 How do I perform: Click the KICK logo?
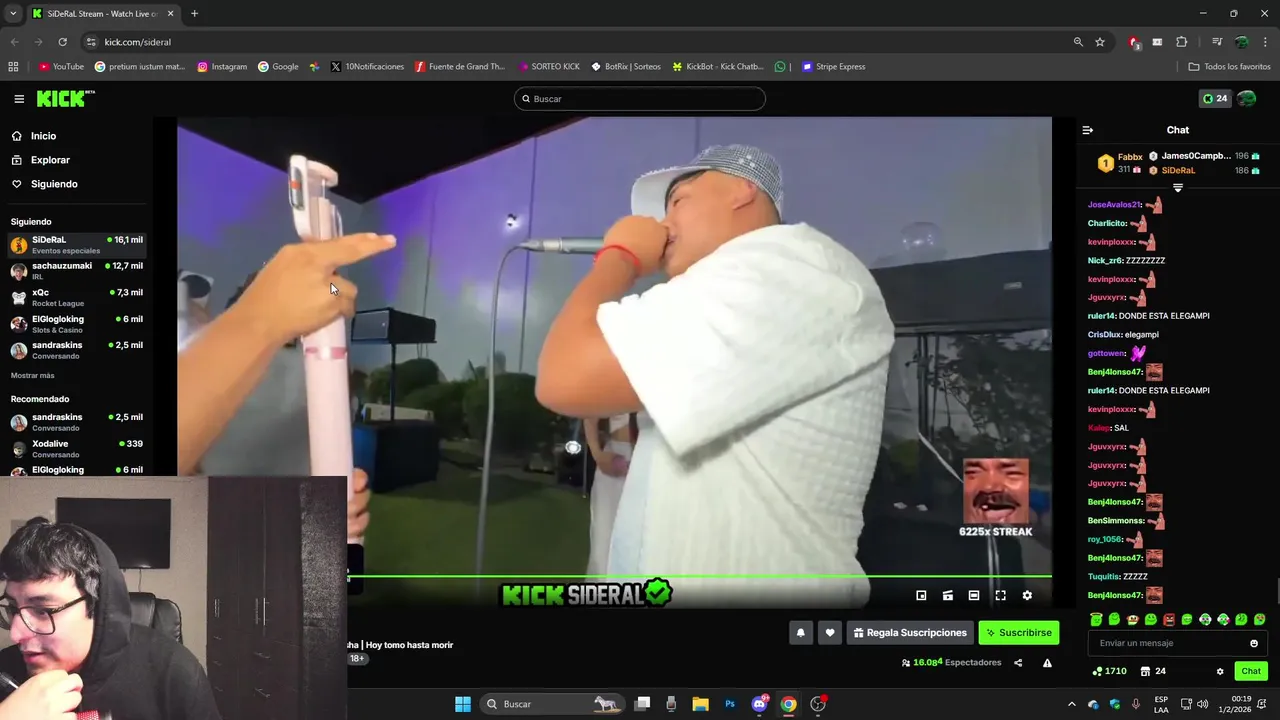click(65, 98)
